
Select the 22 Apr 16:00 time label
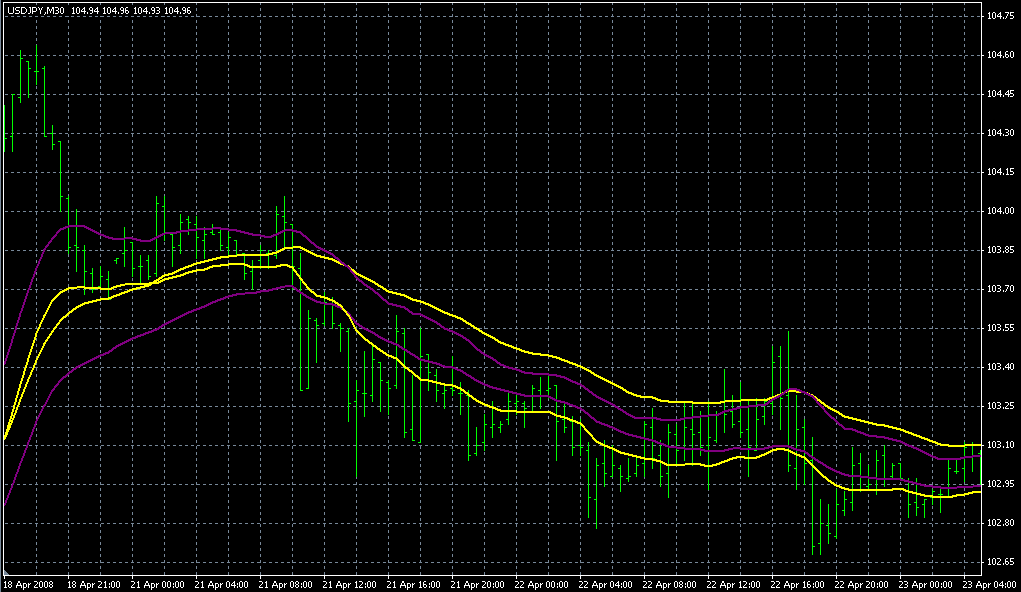point(798,584)
